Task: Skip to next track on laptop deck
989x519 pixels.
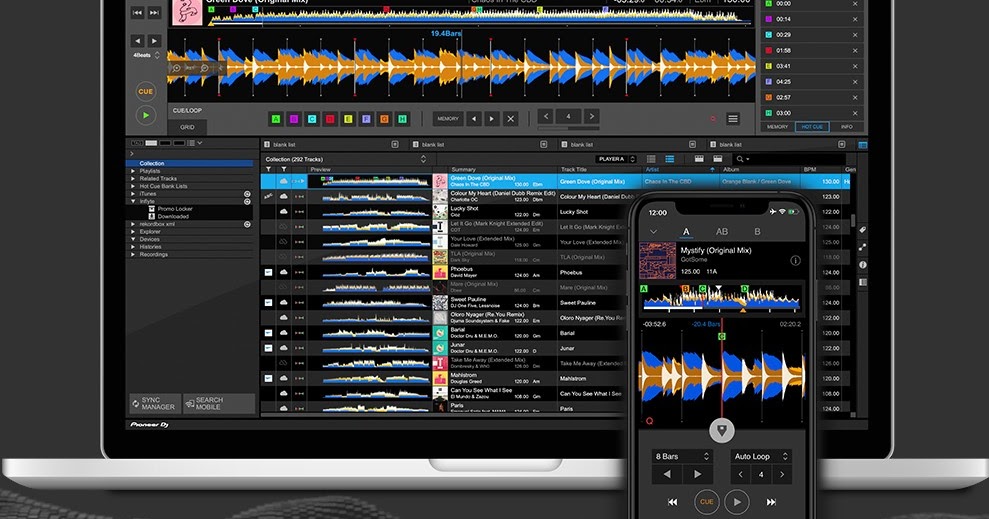Action: point(154,12)
